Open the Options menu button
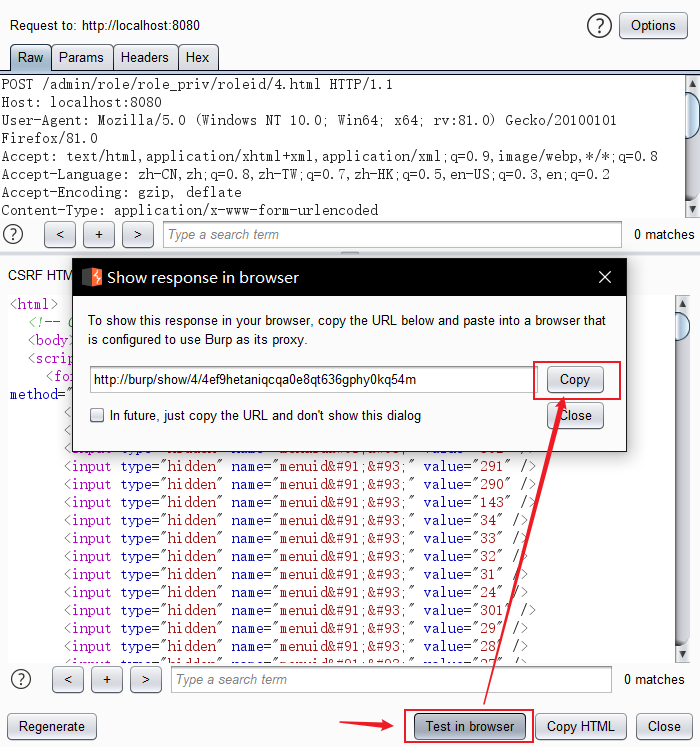The height and width of the screenshot is (747, 700). click(x=653, y=25)
